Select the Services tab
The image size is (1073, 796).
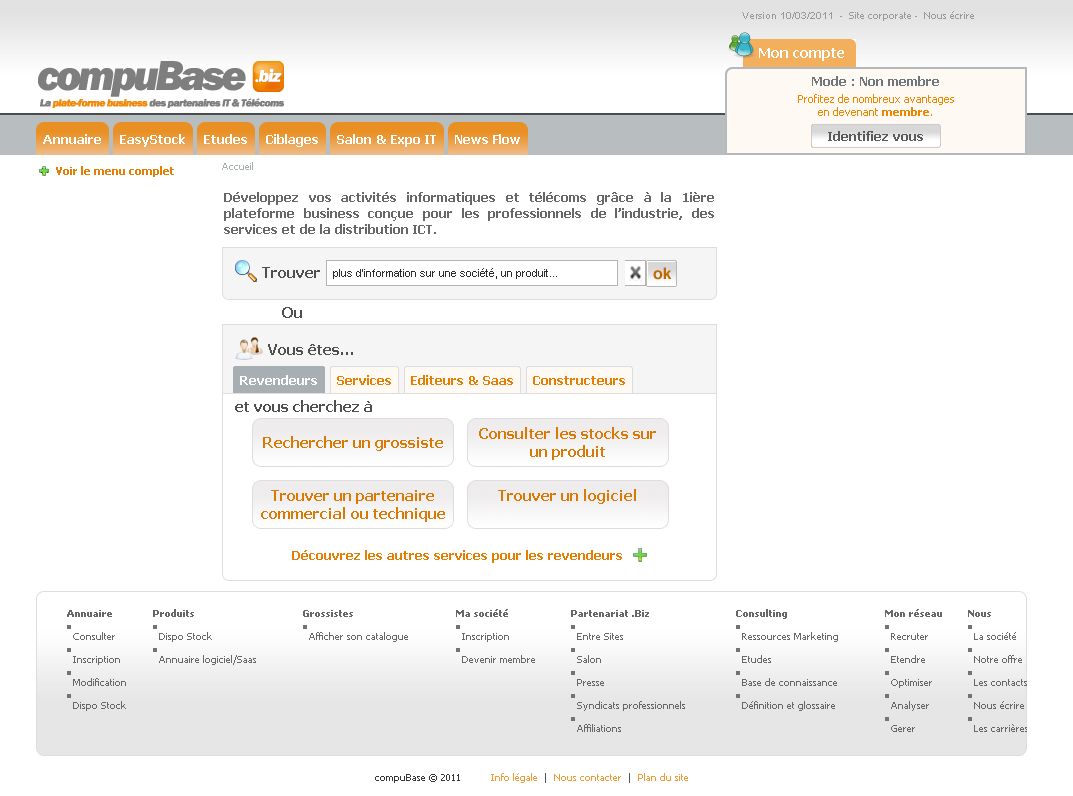tap(363, 380)
